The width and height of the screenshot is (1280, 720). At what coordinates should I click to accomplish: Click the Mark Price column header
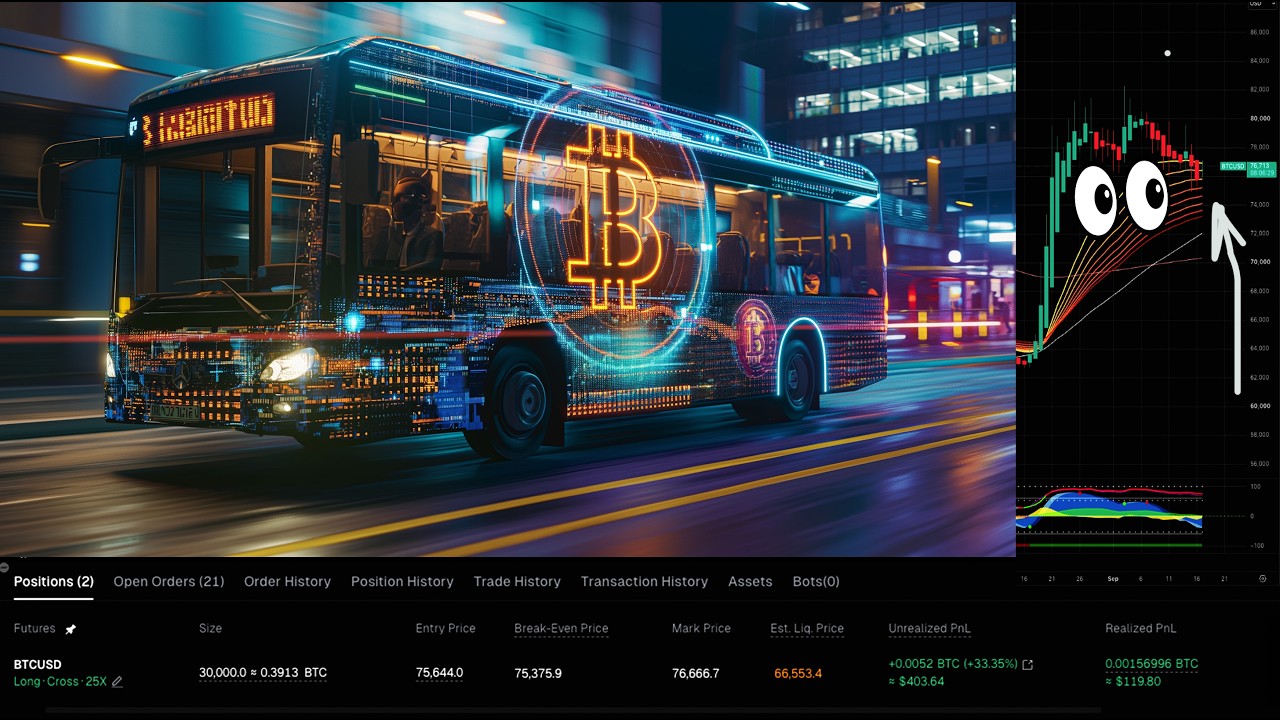click(x=701, y=628)
